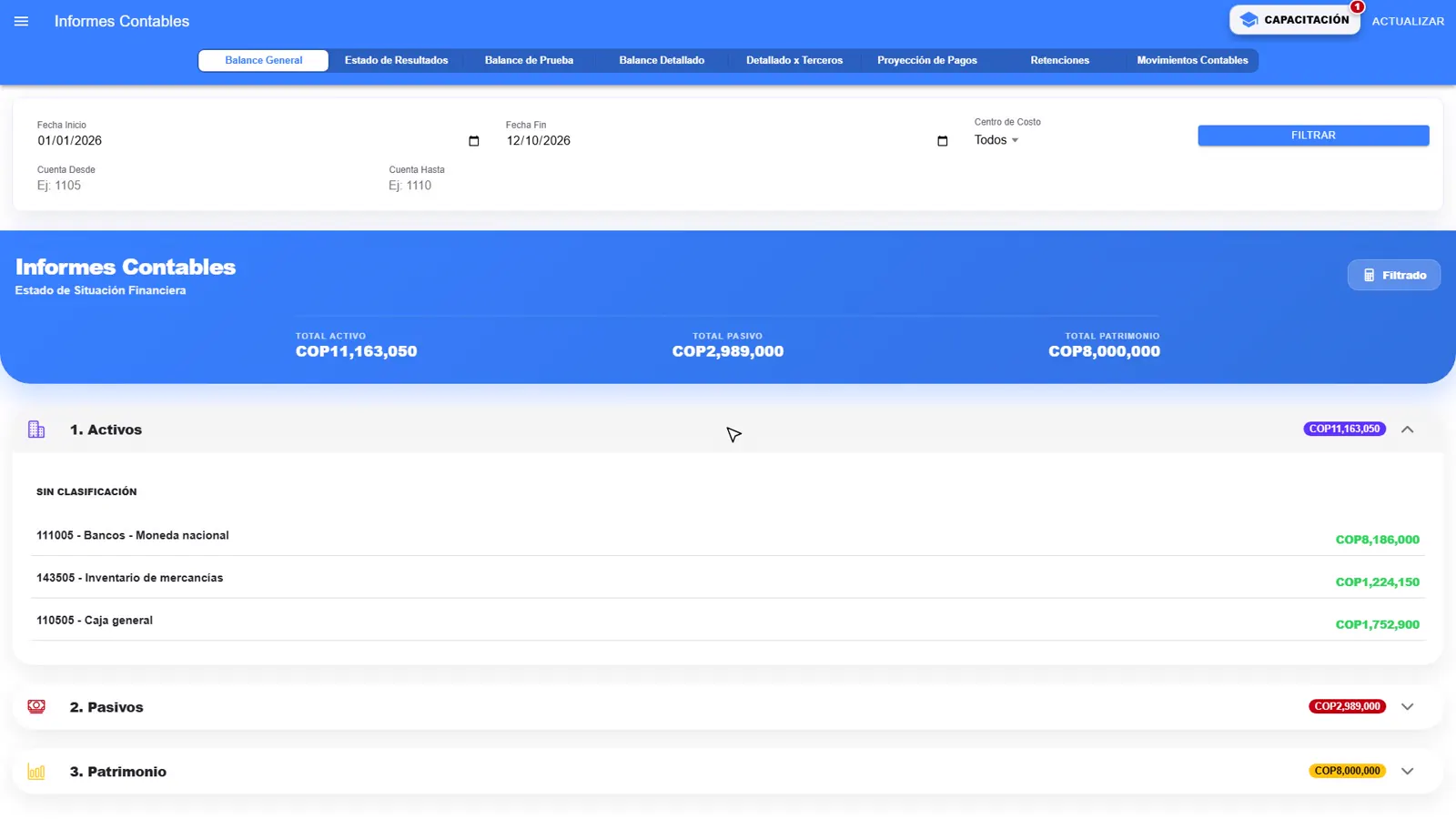Screen dimensions: 1456x819
Task: Click the Pasivos money icon
Action: [x=36, y=707]
